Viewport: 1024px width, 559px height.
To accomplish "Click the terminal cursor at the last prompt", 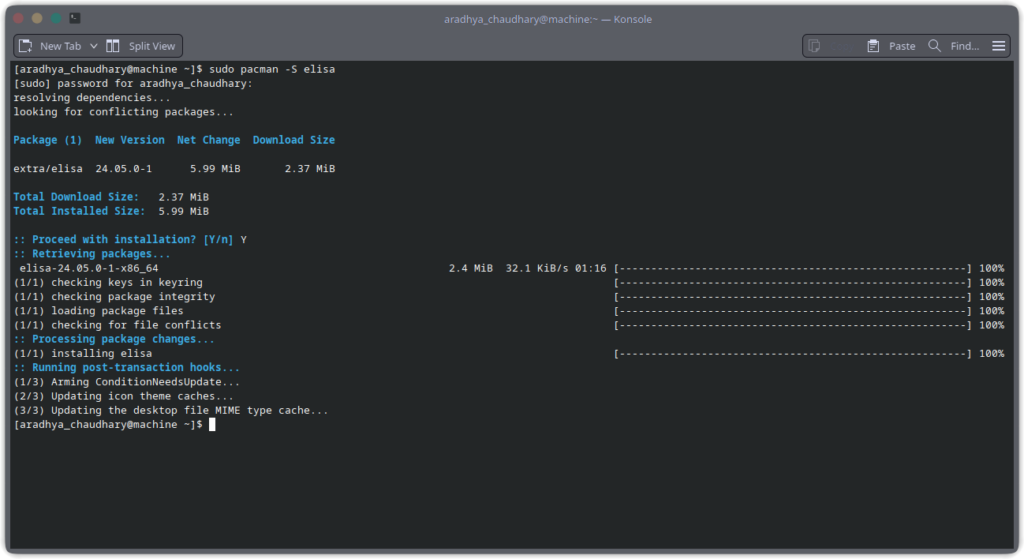I will point(212,424).
